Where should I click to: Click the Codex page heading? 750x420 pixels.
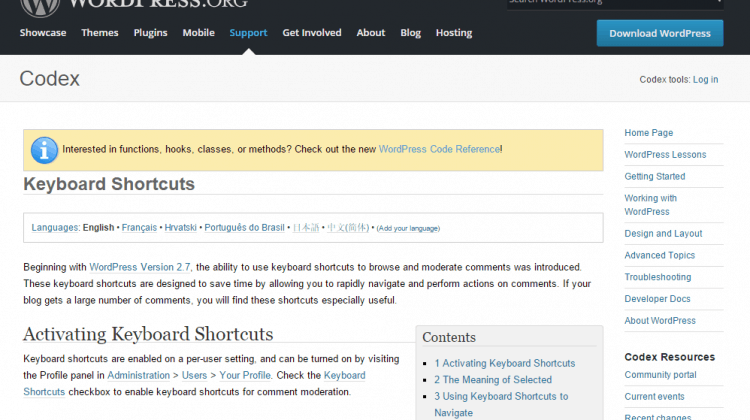[x=50, y=78]
